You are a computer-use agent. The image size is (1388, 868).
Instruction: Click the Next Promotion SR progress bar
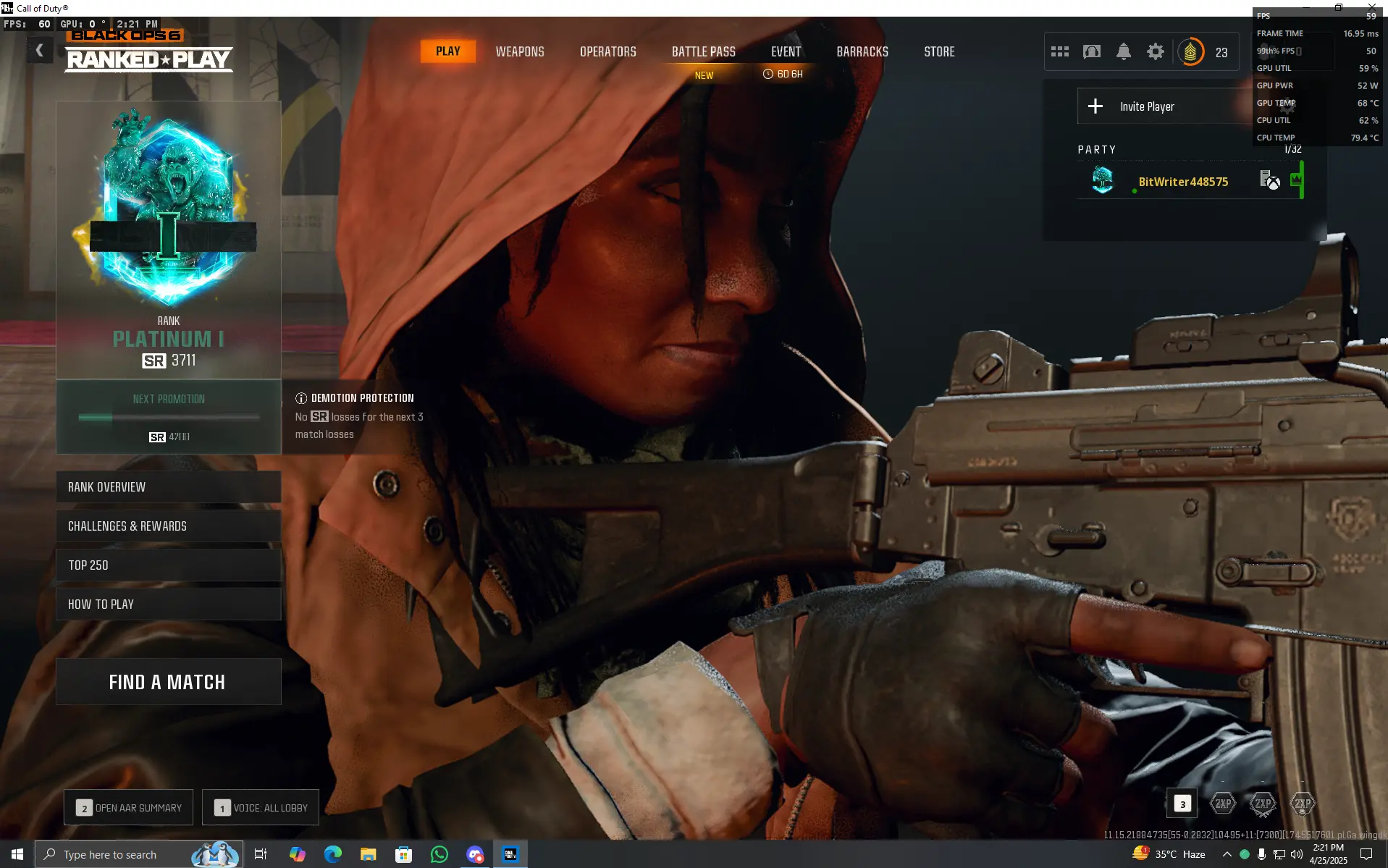pos(168,417)
